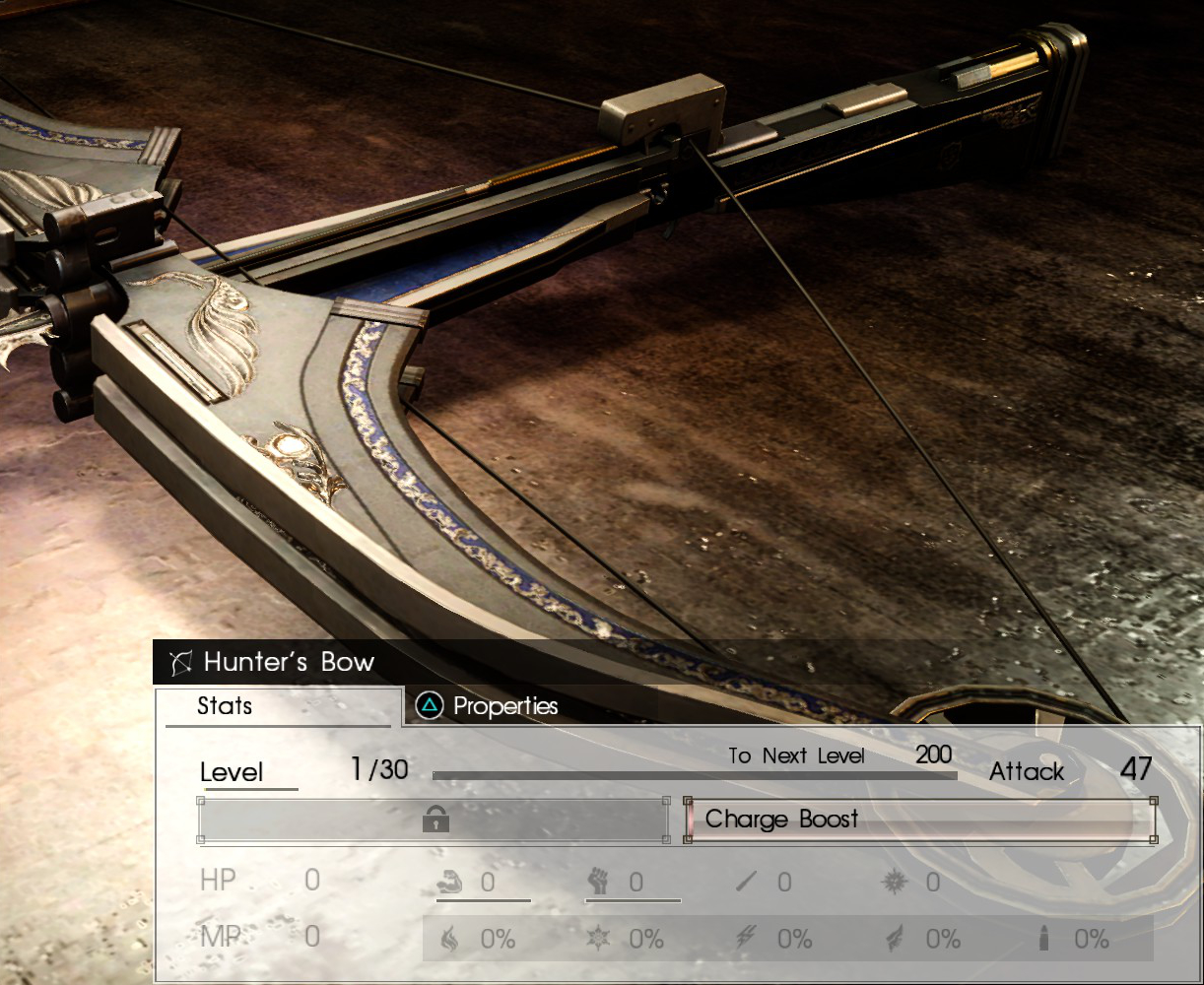Click the wand magic stat icon
Screen dimensions: 1204x985
pyautogui.click(x=747, y=883)
